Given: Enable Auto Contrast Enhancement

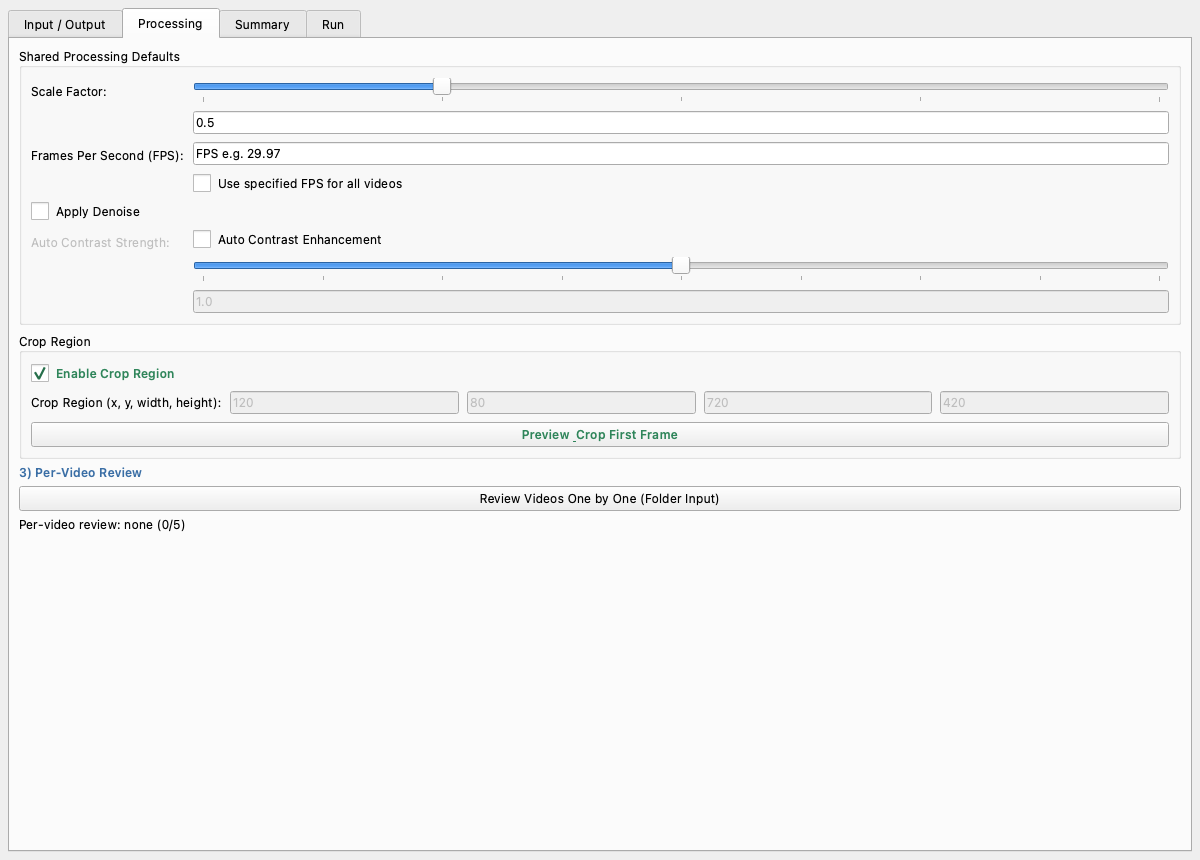Looking at the screenshot, I should [201, 239].
